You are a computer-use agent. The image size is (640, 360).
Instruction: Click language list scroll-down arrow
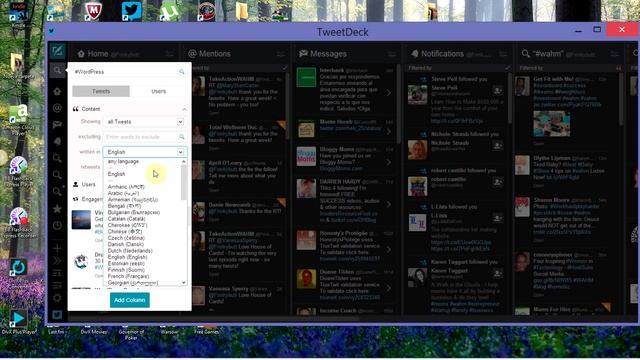(184, 282)
